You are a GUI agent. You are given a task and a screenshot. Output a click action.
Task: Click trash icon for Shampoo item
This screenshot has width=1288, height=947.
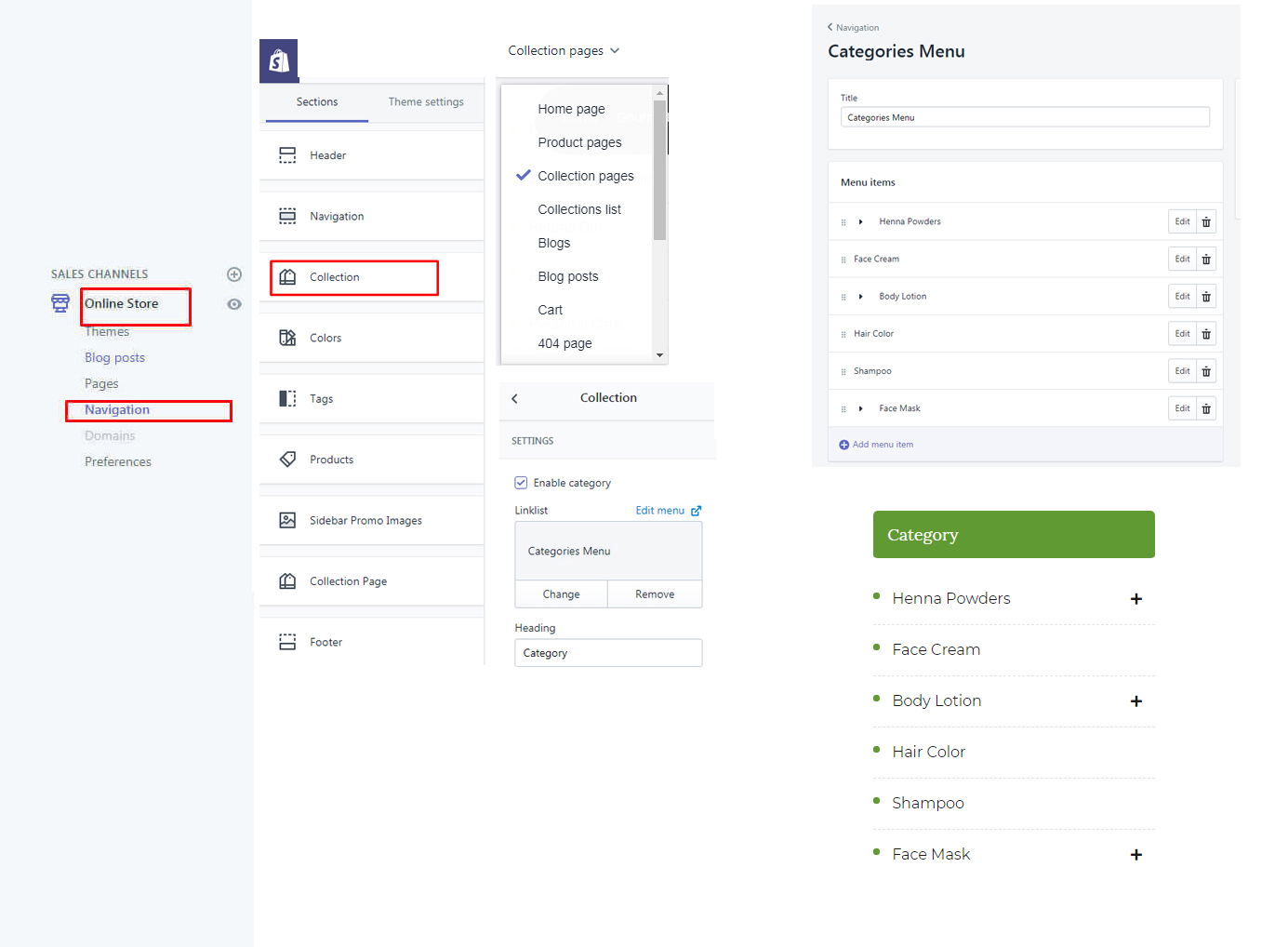pyautogui.click(x=1206, y=371)
